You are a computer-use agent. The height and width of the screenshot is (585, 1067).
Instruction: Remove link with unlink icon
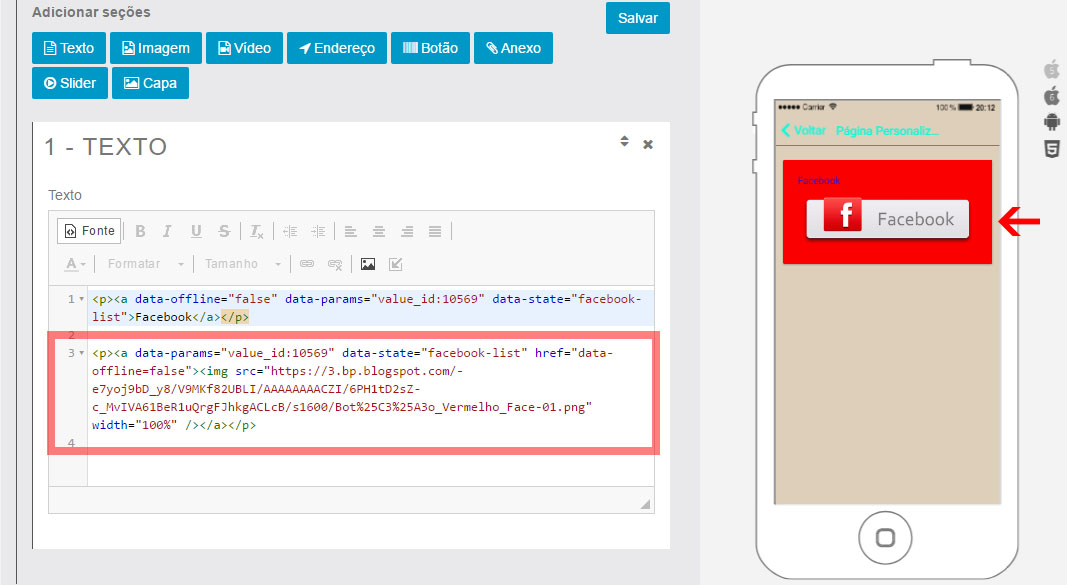(x=335, y=264)
